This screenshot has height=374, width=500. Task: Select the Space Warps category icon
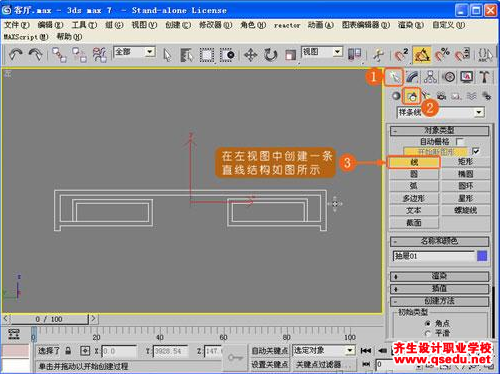click(x=471, y=96)
